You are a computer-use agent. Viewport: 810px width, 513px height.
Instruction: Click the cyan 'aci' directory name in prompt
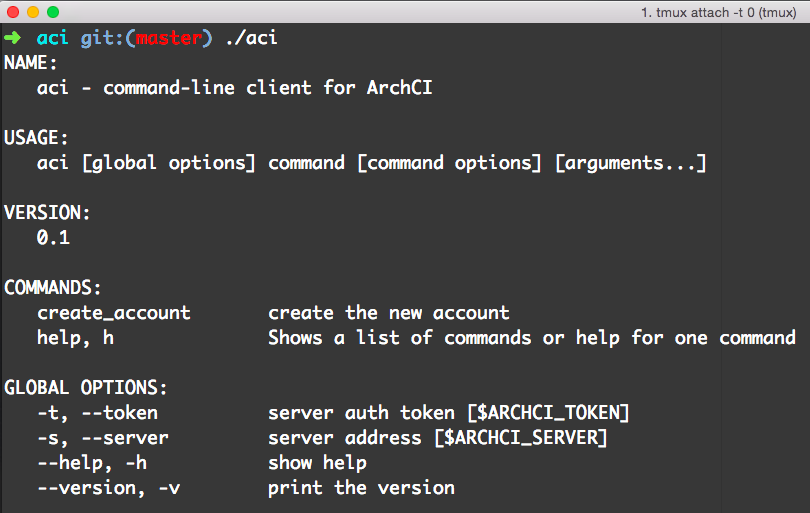pos(53,38)
